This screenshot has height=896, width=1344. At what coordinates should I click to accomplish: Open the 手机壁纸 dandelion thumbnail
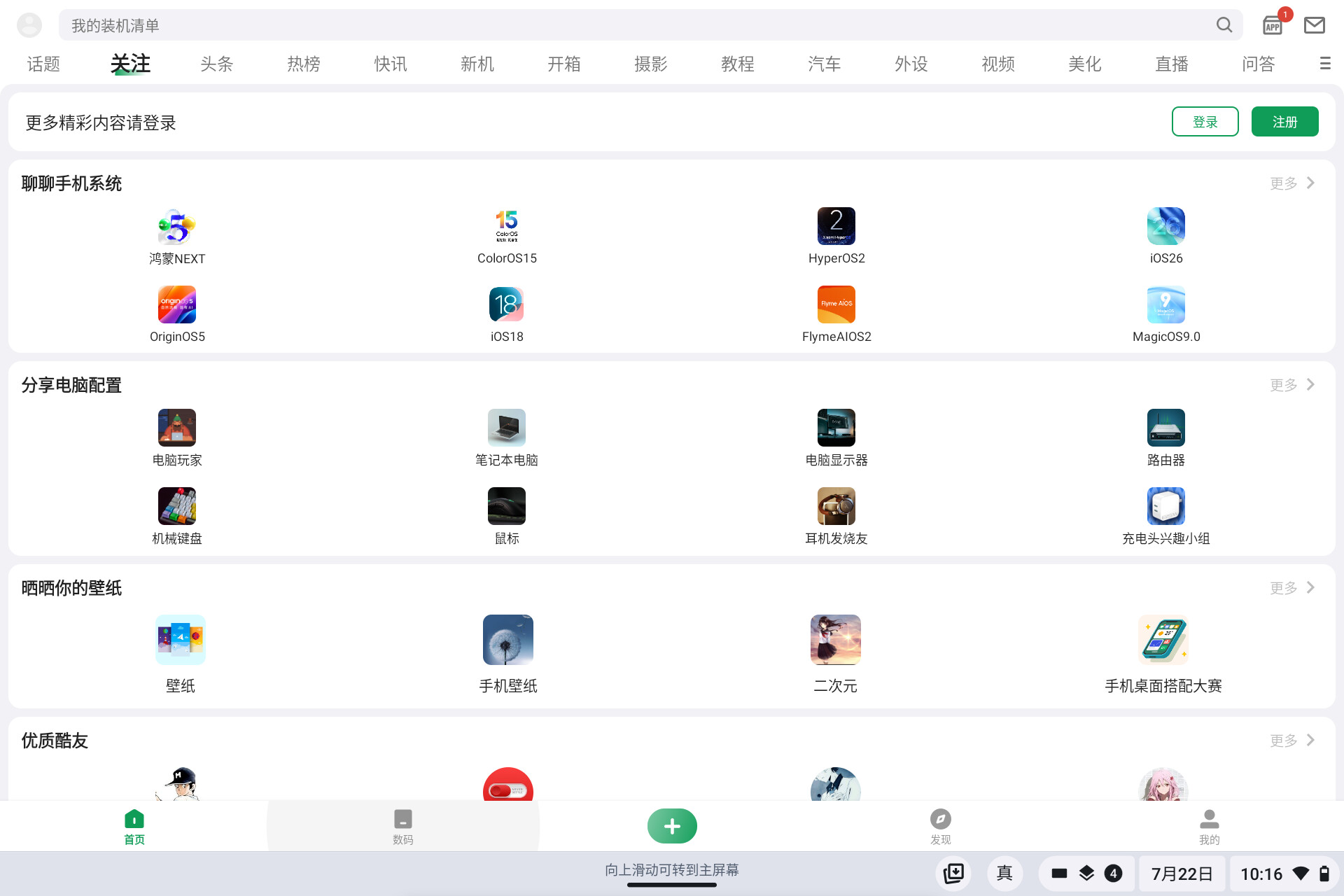(508, 640)
